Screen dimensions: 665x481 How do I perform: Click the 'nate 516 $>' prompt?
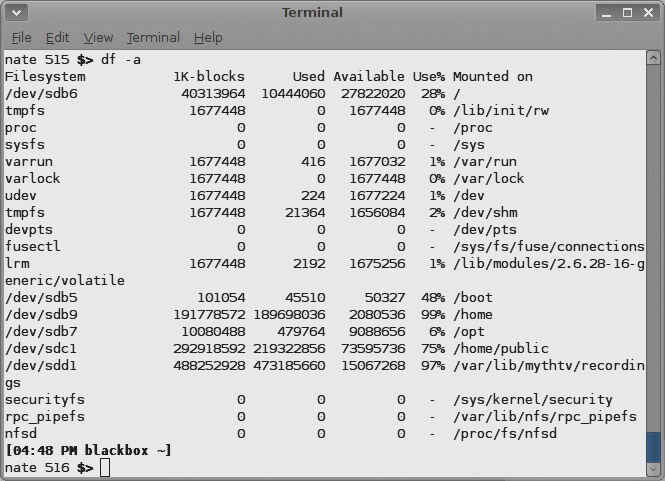pos(49,467)
